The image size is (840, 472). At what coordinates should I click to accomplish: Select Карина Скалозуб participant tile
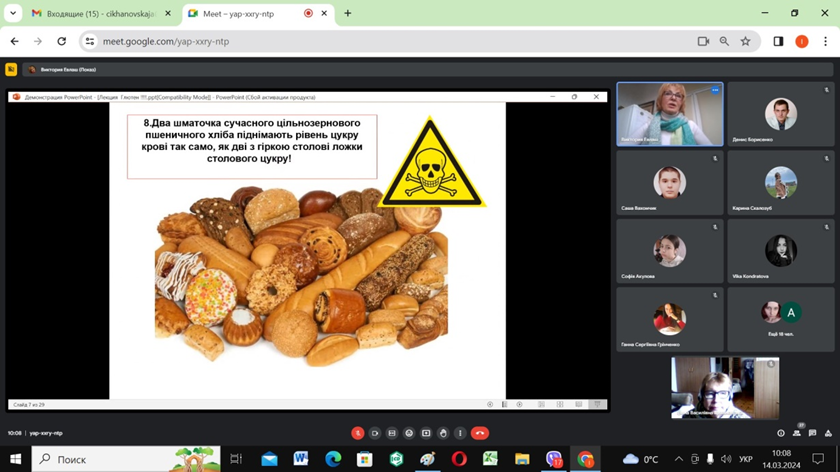coord(781,183)
